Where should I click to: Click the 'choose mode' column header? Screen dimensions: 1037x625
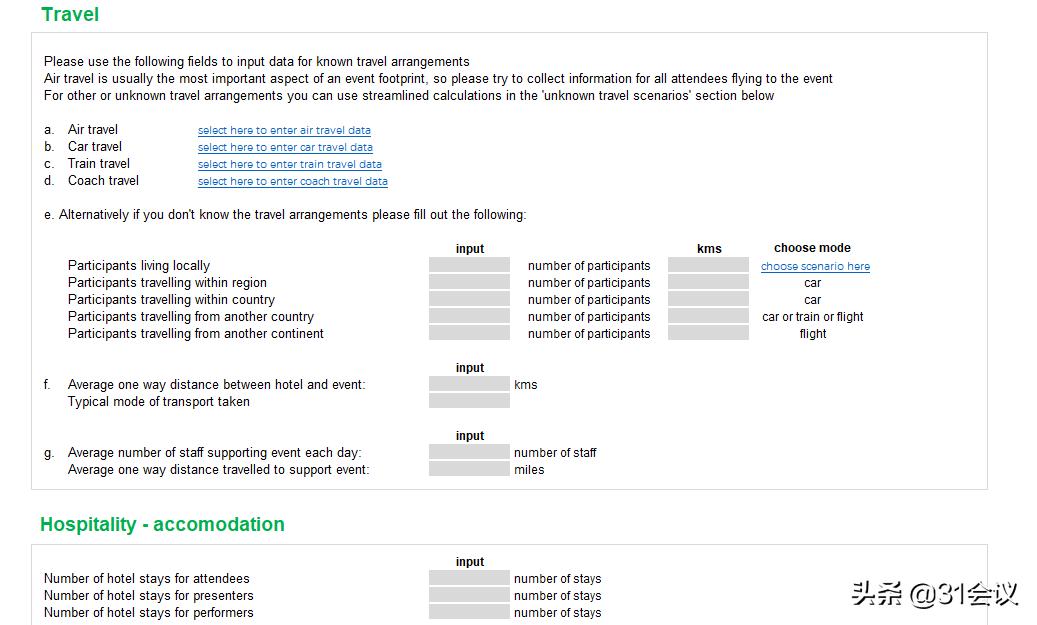812,248
